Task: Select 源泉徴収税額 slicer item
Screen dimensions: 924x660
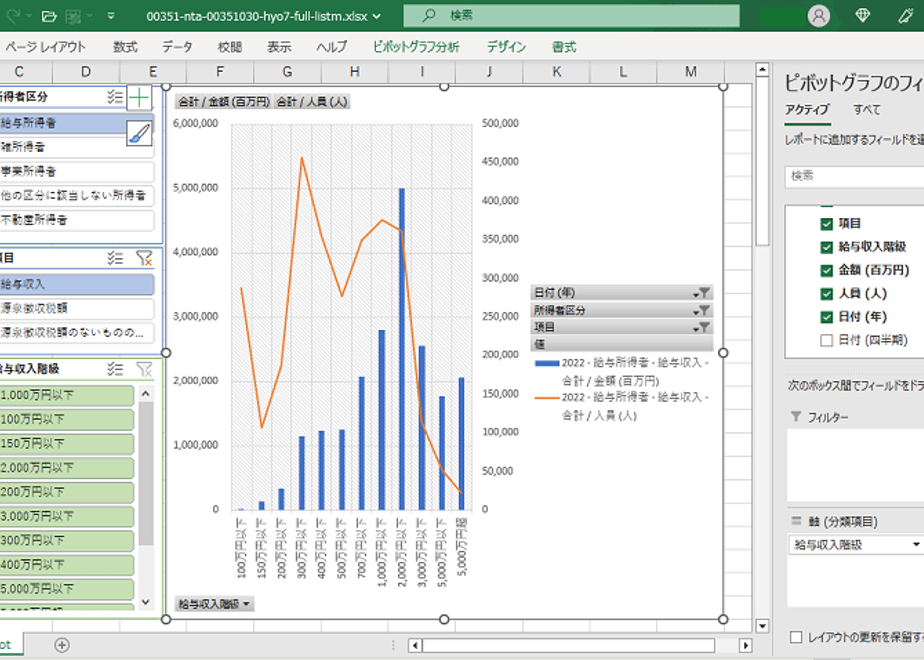Action: (x=77, y=308)
